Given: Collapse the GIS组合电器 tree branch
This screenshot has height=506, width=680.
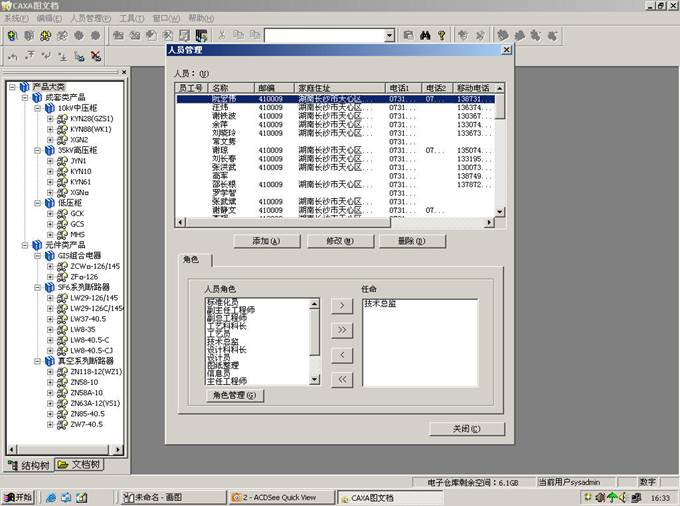Looking at the screenshot, I should pyautogui.click(x=38, y=255).
